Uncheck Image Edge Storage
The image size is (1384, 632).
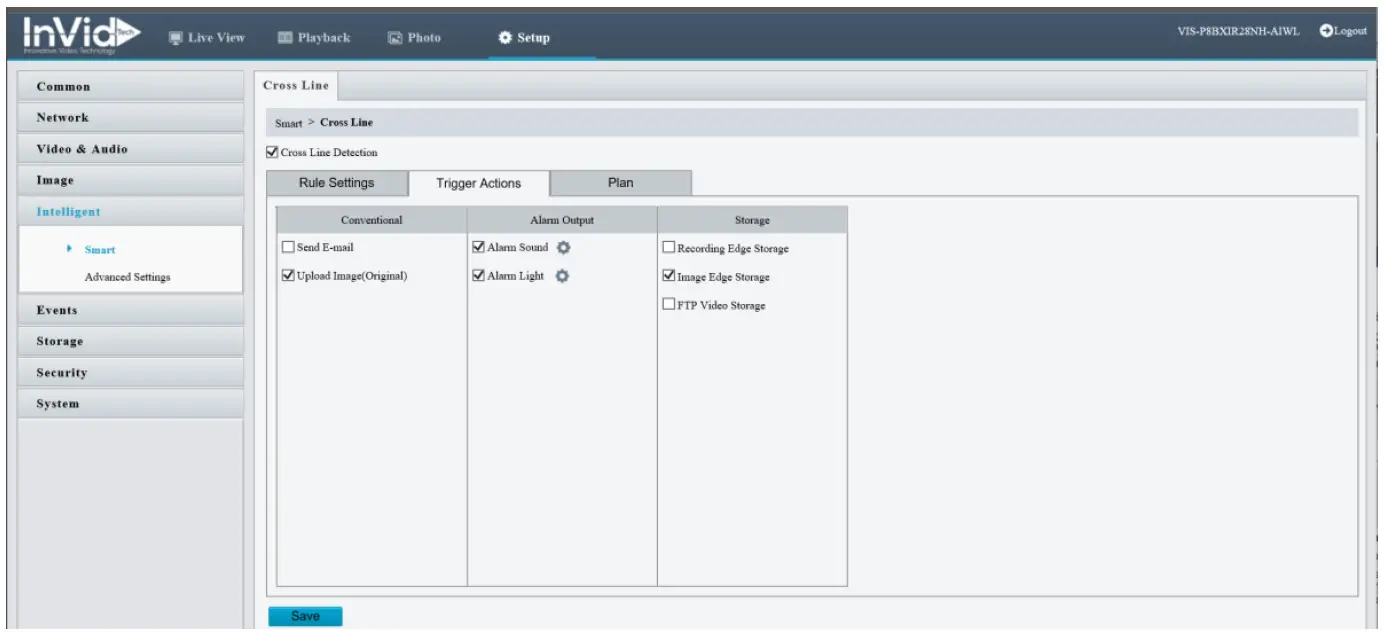click(x=669, y=276)
